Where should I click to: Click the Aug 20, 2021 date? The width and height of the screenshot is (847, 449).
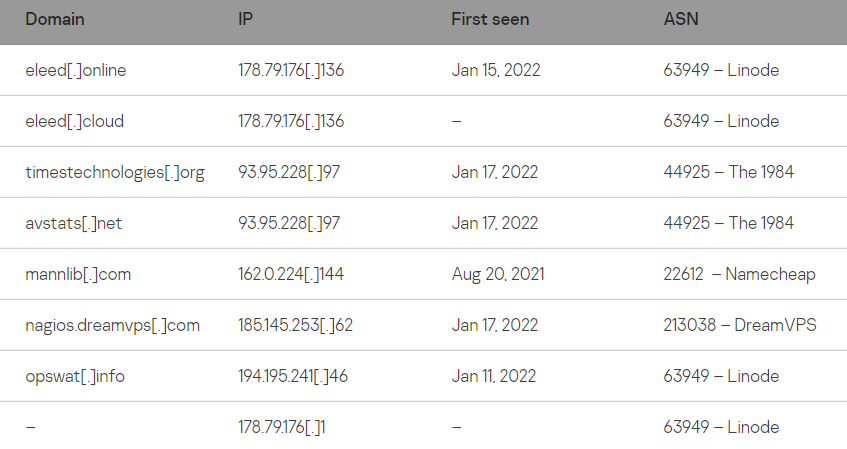(496, 274)
